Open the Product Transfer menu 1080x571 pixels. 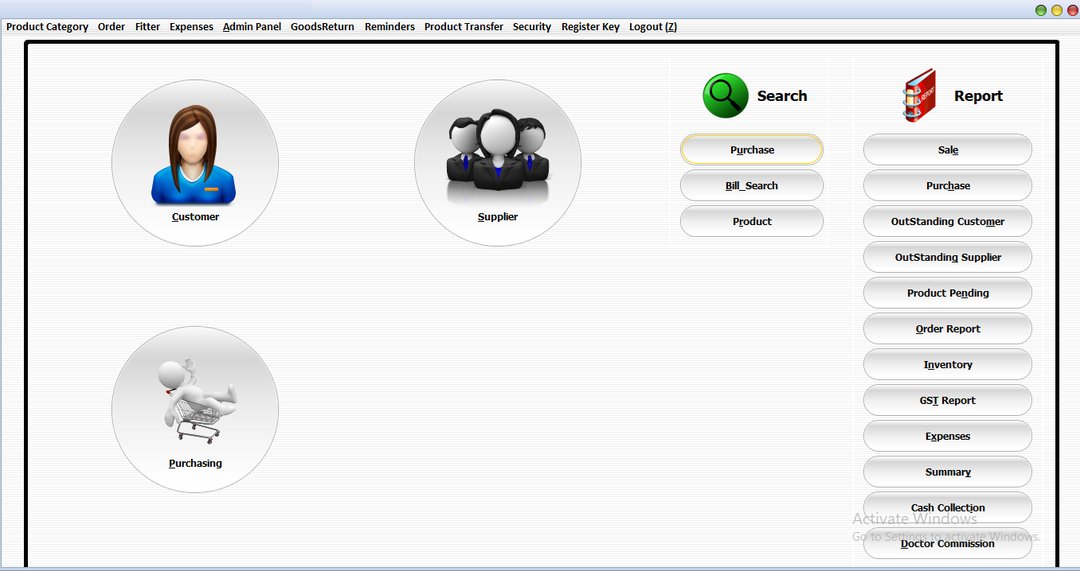463,27
